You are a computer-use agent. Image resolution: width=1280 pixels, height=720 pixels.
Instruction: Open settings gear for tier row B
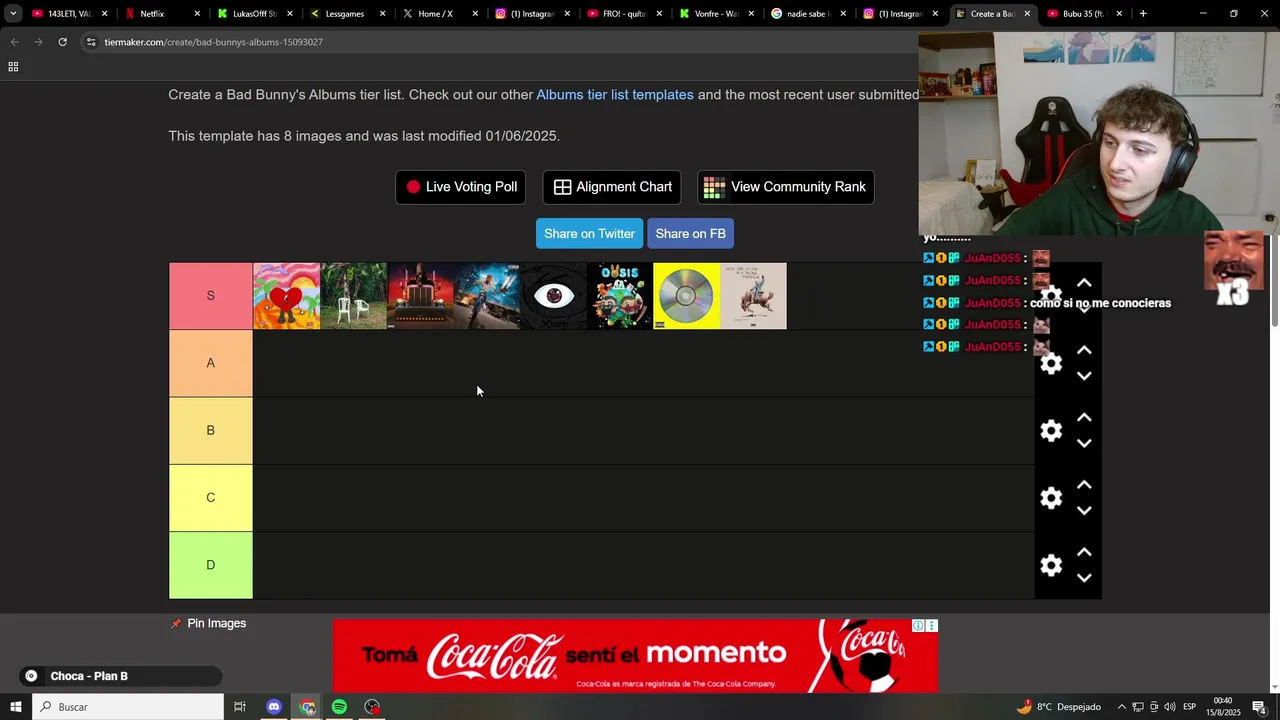(x=1051, y=430)
